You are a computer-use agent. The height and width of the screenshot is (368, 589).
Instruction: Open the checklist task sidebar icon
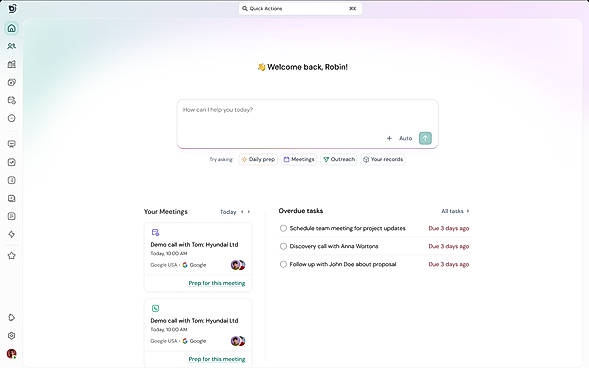pos(12,162)
